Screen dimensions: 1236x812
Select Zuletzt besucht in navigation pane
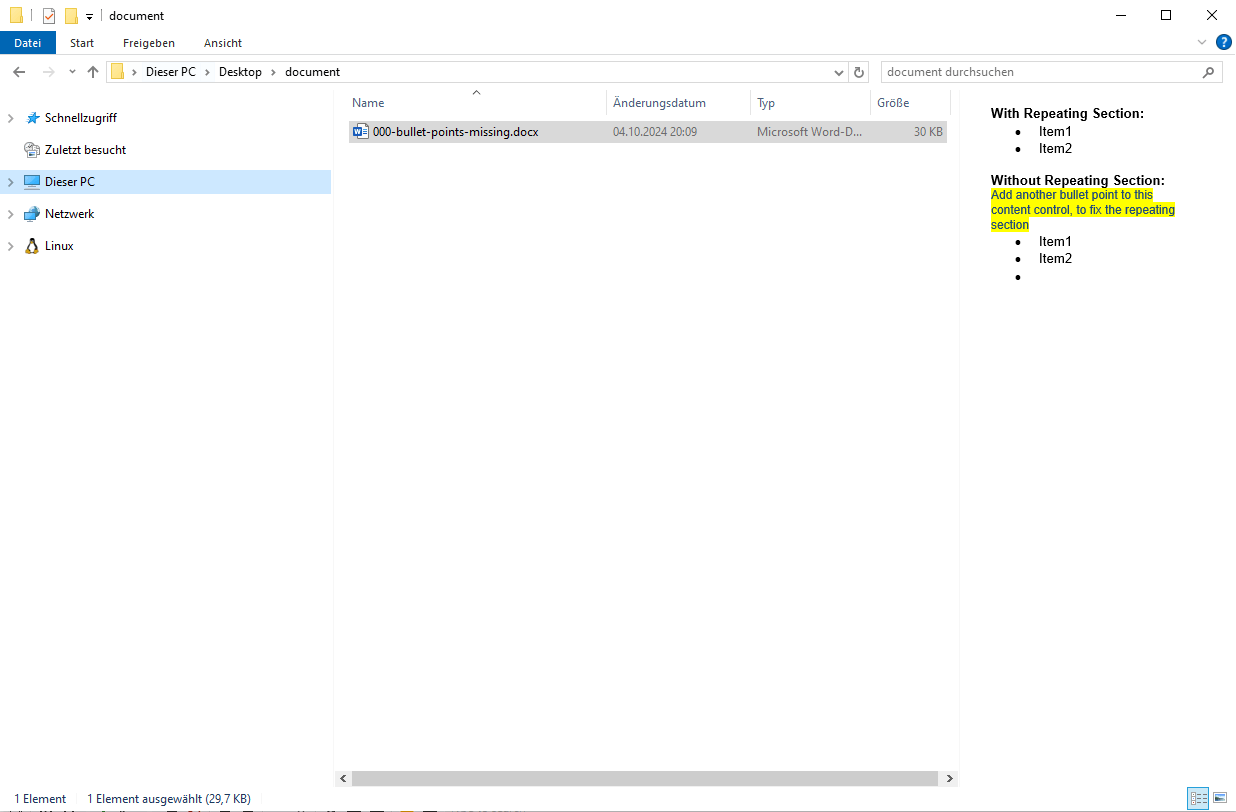point(85,150)
